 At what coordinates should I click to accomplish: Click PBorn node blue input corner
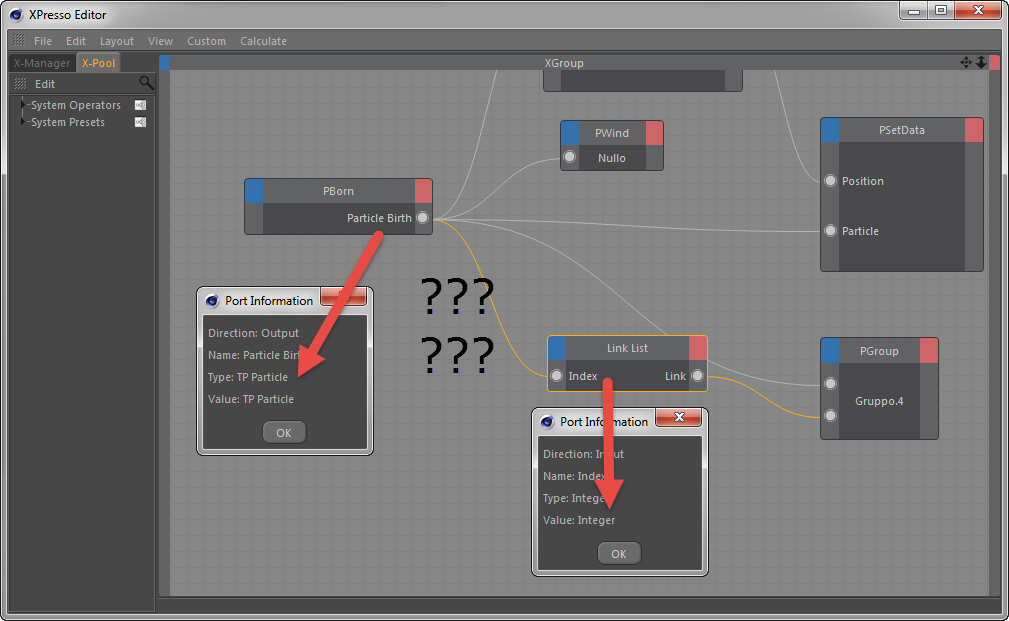click(x=254, y=191)
